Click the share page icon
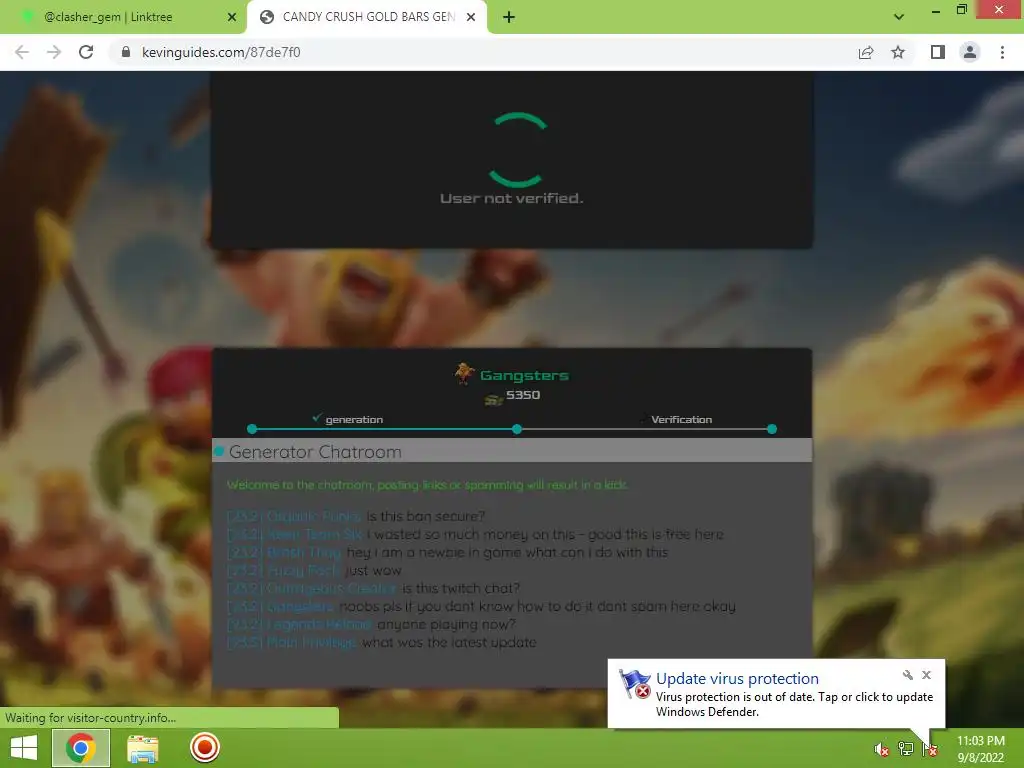1024x768 pixels. [866, 52]
